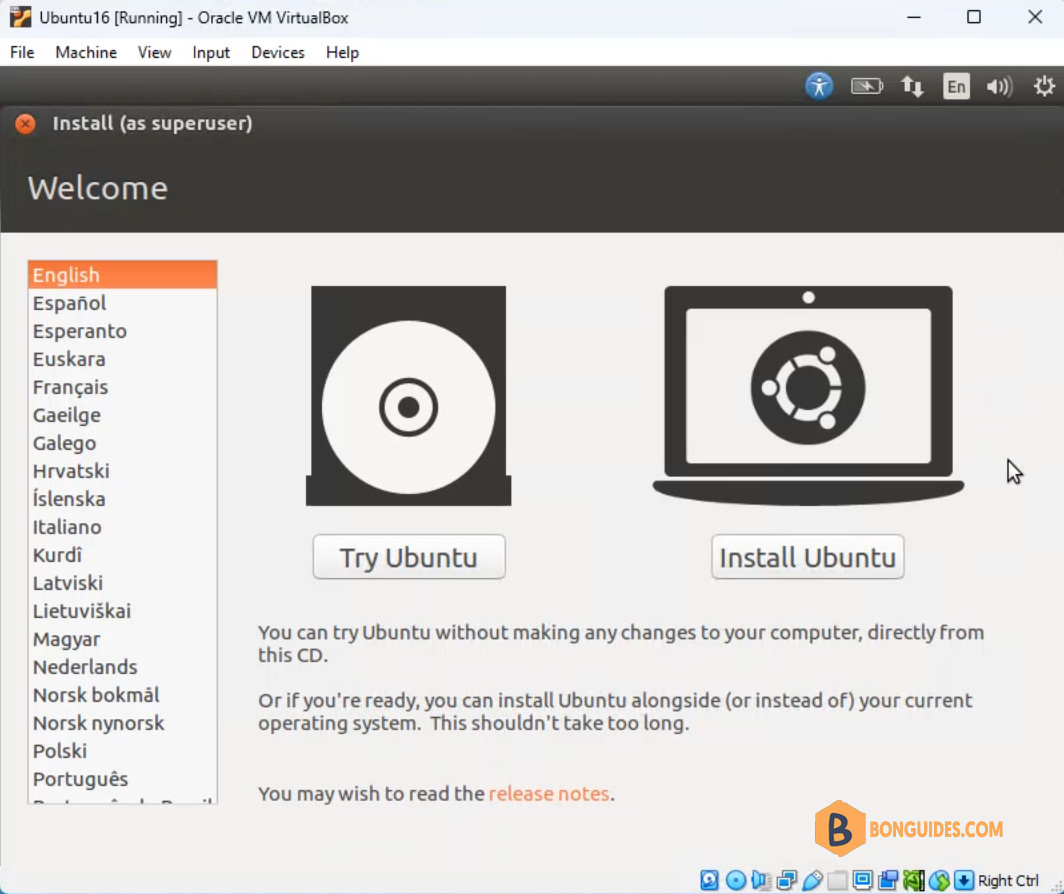Viewport: 1064px width, 894px height.
Task: Click the battery status indicator
Action: [x=867, y=86]
